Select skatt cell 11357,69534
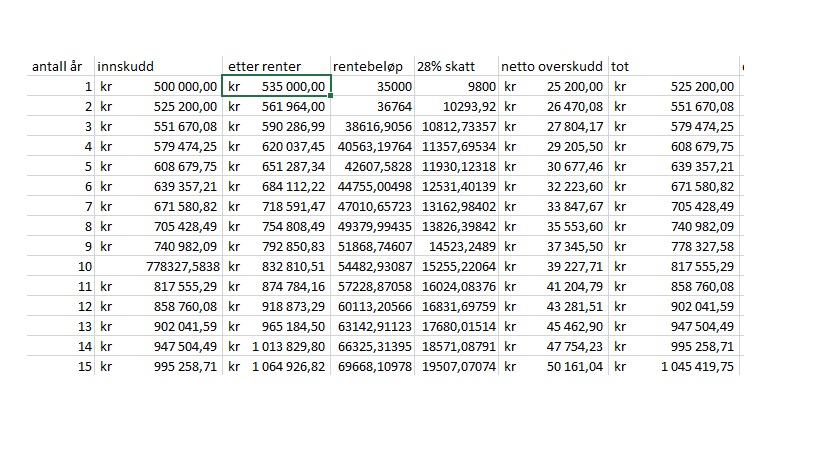 [x=457, y=146]
